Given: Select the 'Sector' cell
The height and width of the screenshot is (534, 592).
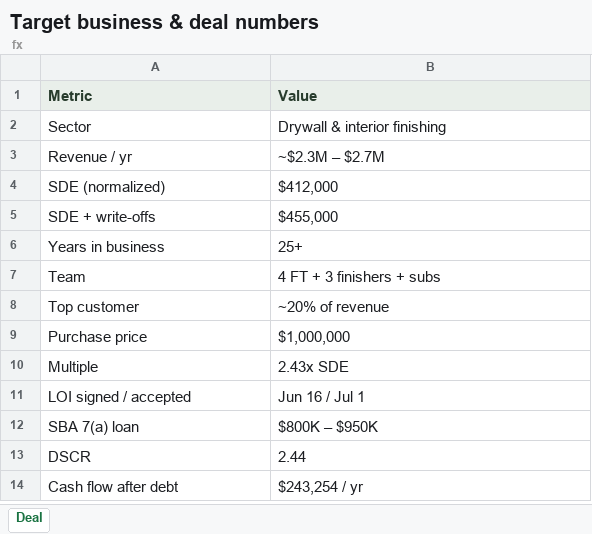Looking at the screenshot, I should 156,126.
